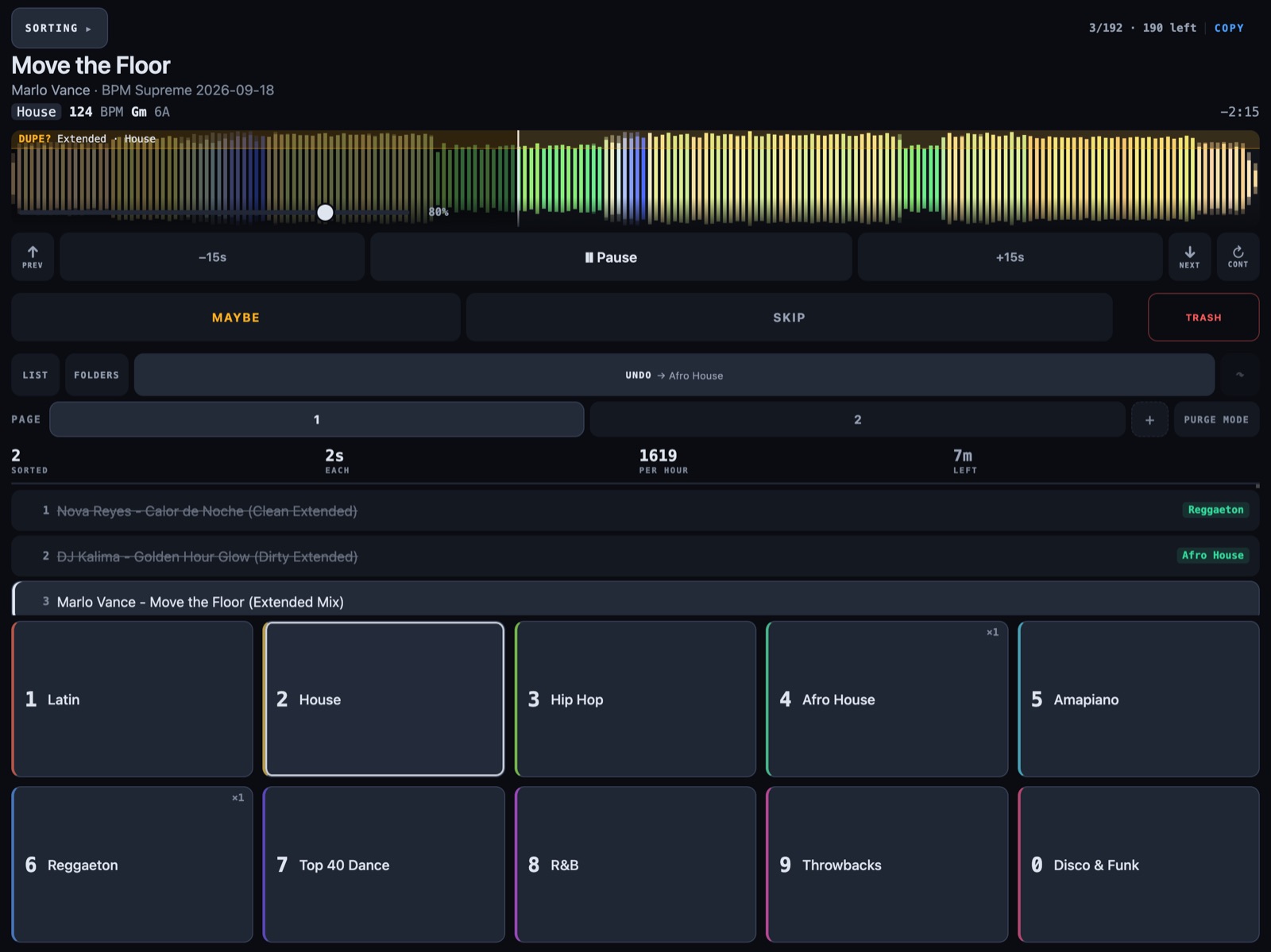
Task: Click the Afro House tag on track 2
Action: tap(1212, 555)
